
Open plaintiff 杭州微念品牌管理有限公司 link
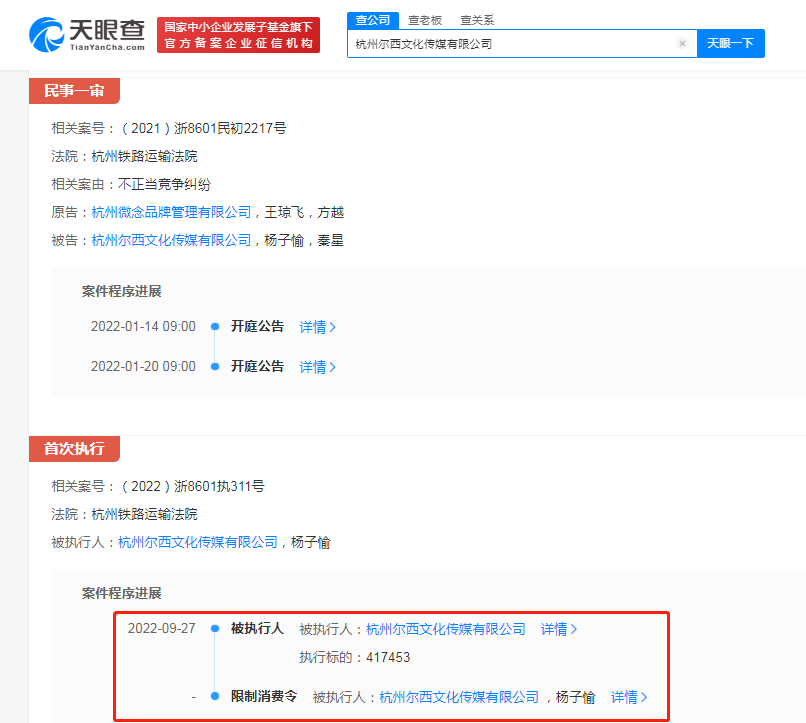(171, 212)
